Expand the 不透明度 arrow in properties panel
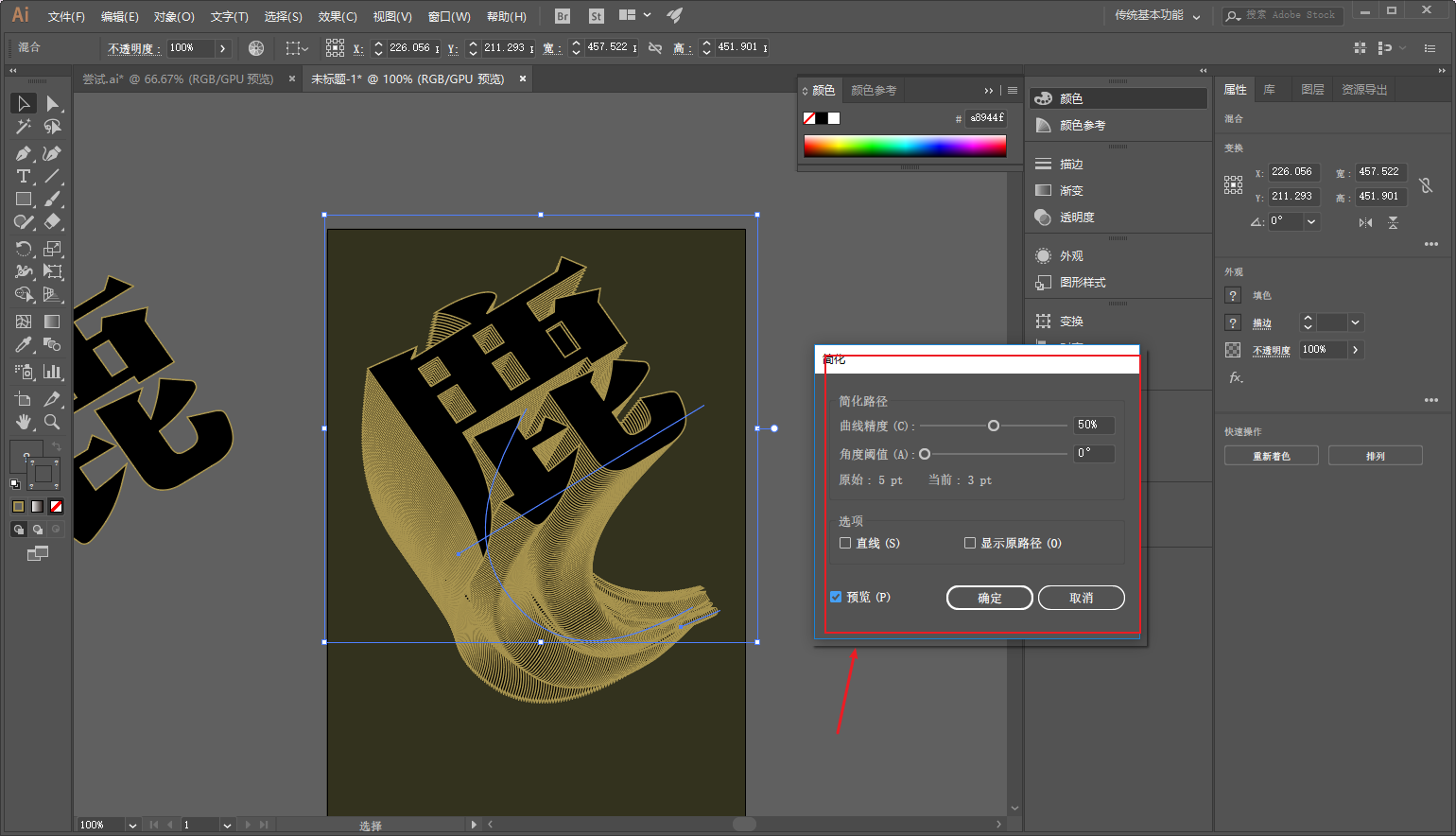 click(x=1355, y=350)
